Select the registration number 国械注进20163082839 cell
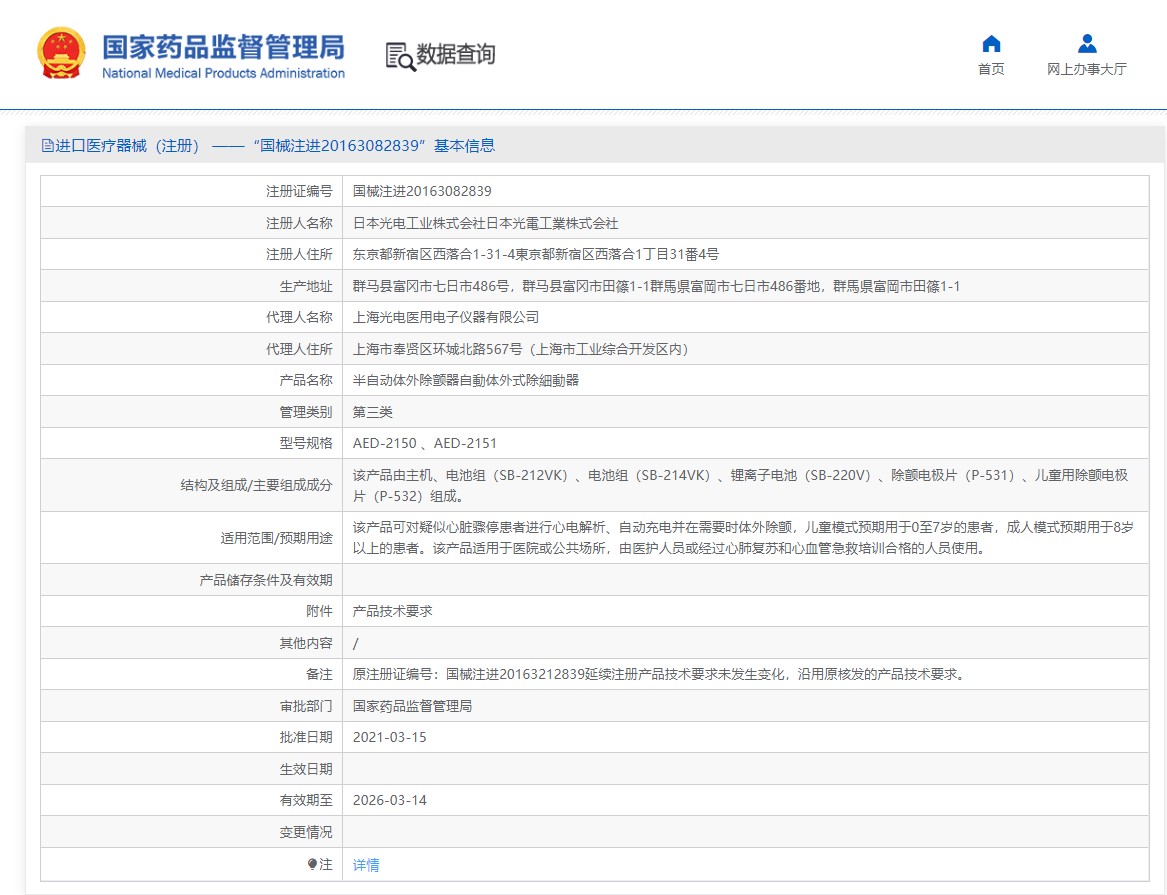This screenshot has height=895, width=1167. [x=422, y=191]
